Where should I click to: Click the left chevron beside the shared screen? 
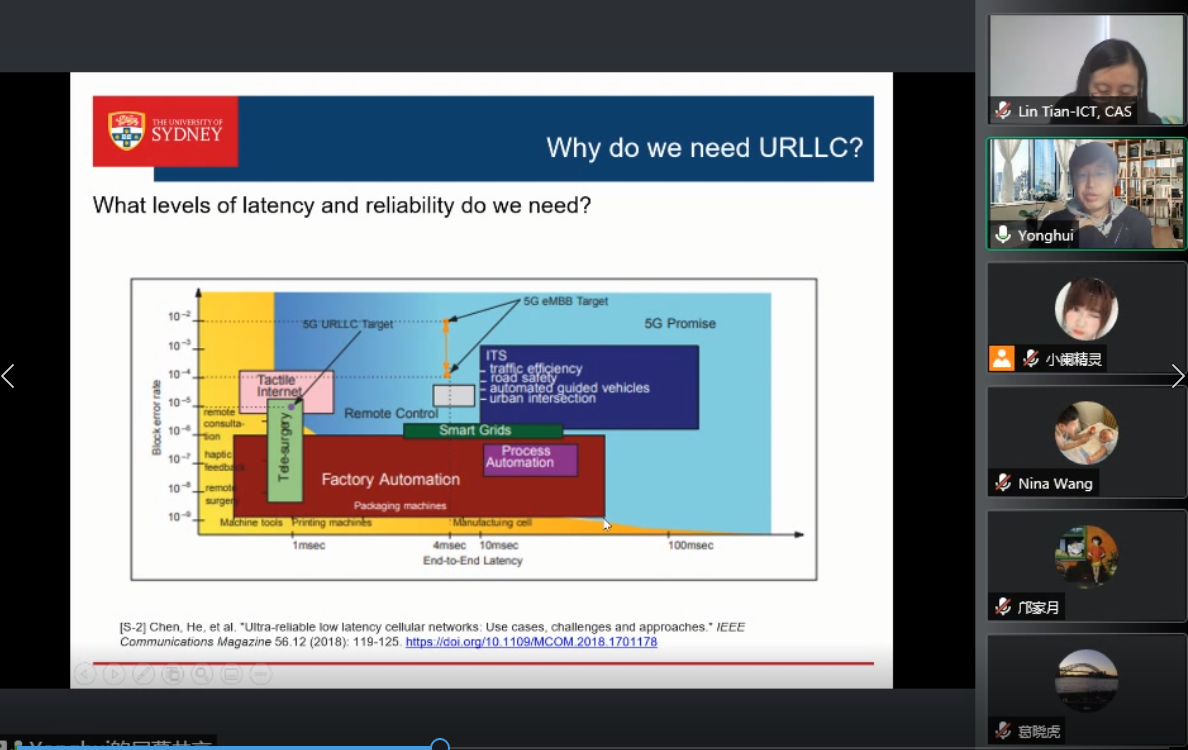coord(9,376)
